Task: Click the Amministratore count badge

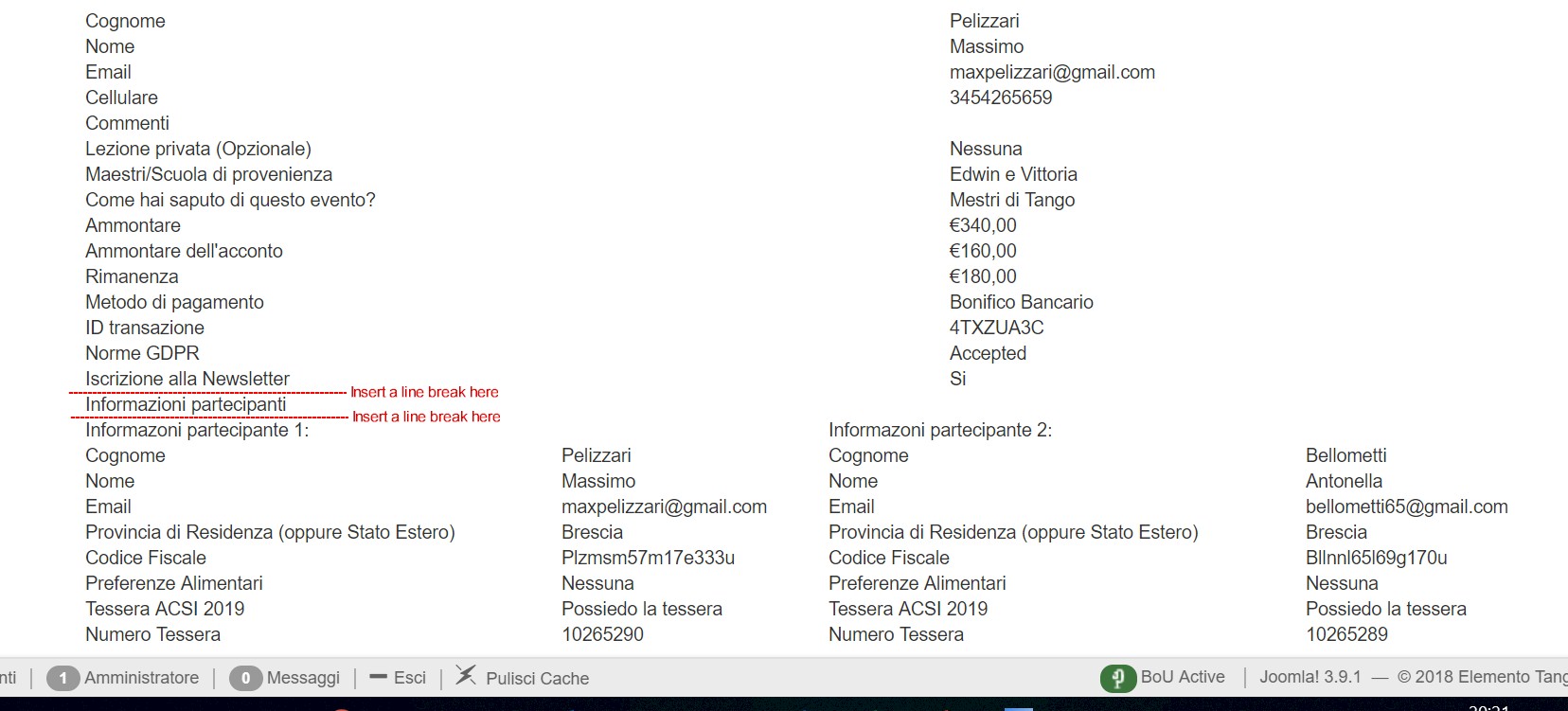Action: click(62, 678)
